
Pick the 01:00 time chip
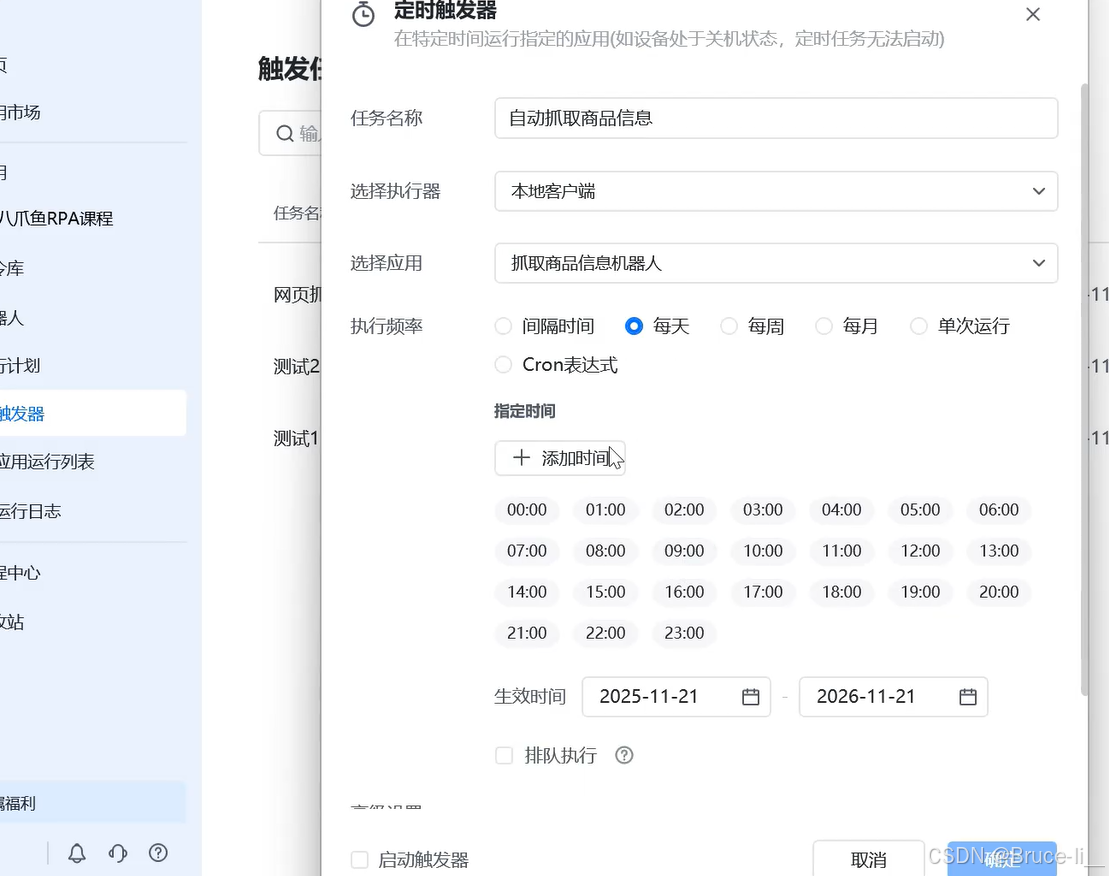click(605, 510)
